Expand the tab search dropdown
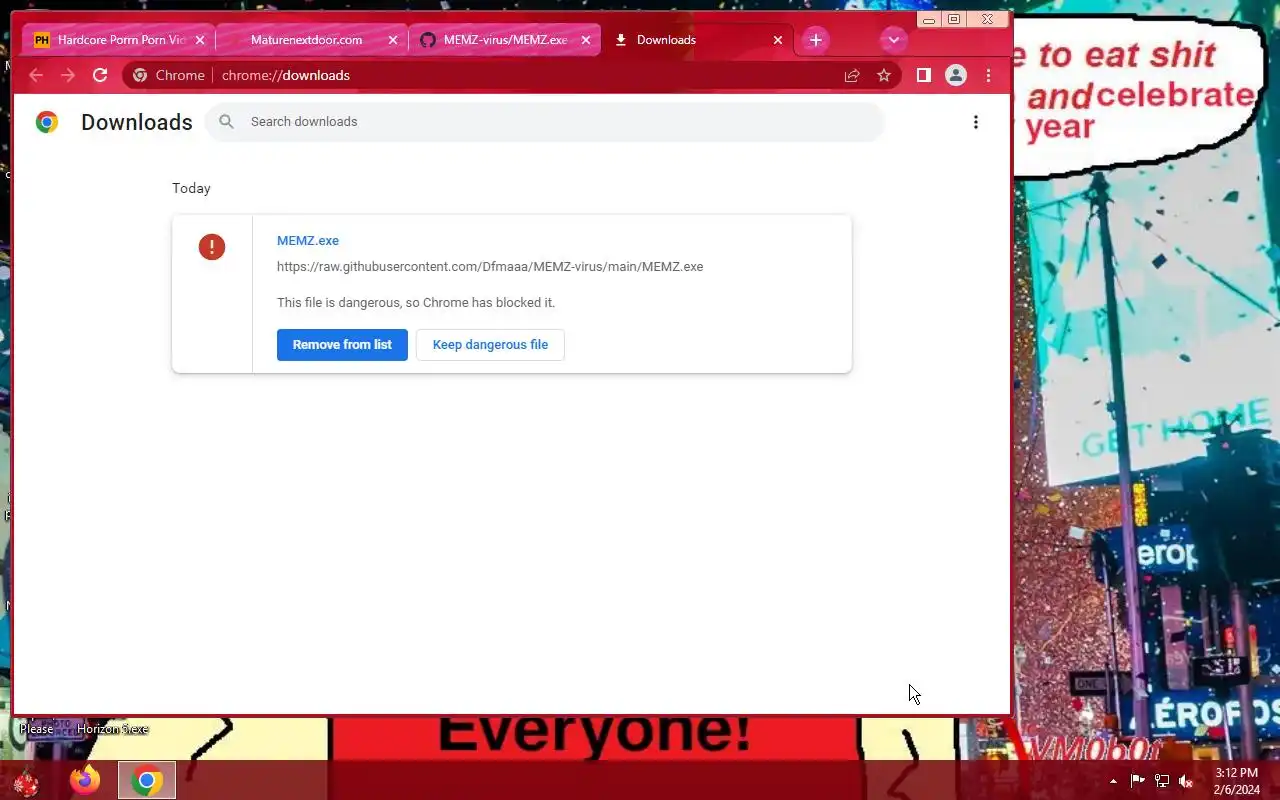This screenshot has height=800, width=1280. (894, 40)
